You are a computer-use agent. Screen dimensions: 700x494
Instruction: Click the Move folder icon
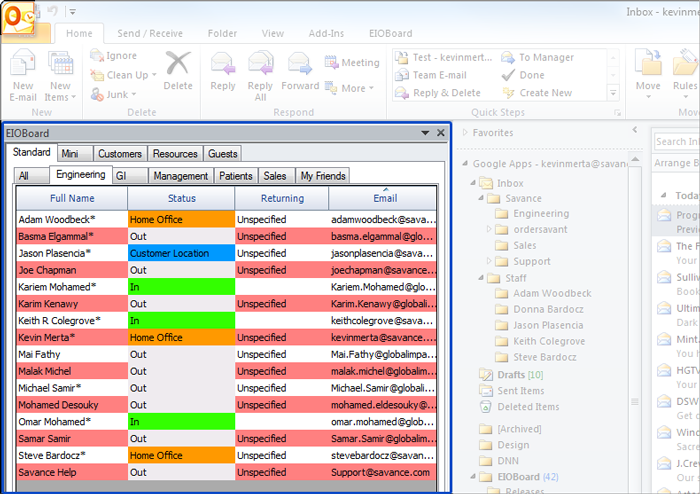tap(648, 63)
